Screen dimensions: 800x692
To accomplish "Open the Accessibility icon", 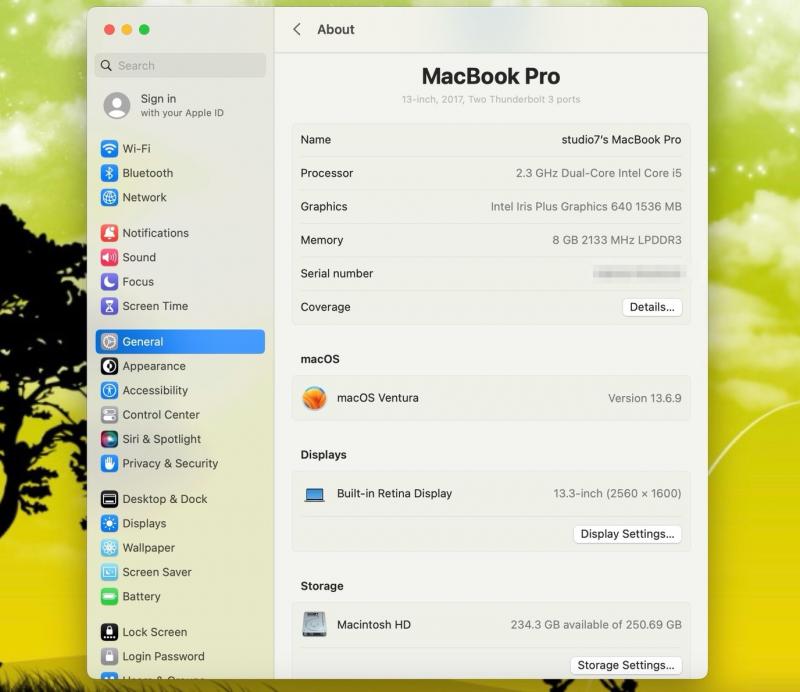I will pyautogui.click(x=109, y=390).
